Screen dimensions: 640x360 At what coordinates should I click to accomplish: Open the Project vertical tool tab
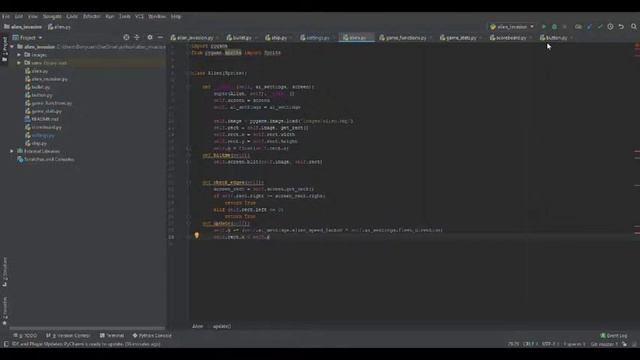click(4, 49)
